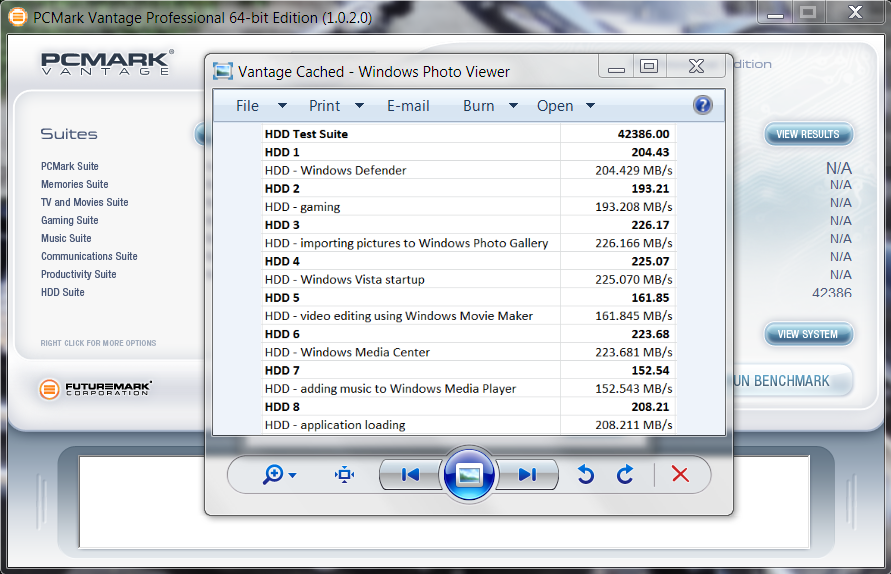Open the Print menu

pyautogui.click(x=324, y=106)
